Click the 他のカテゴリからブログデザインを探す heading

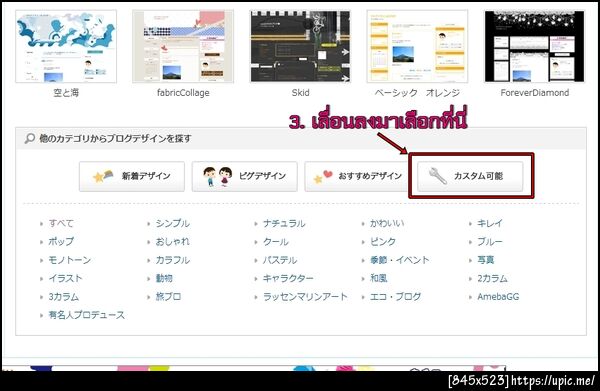[115, 138]
